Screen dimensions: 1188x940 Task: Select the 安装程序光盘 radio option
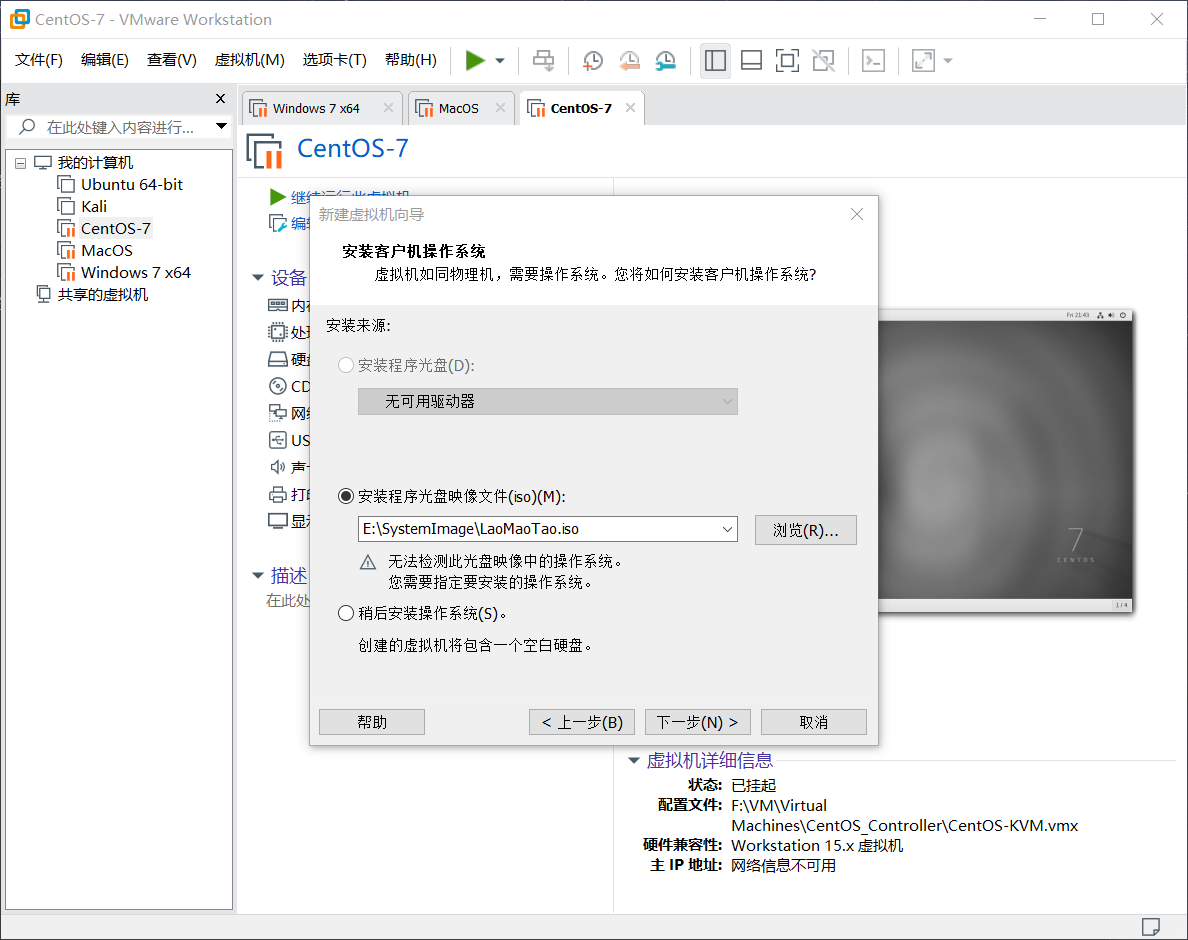pyautogui.click(x=346, y=365)
